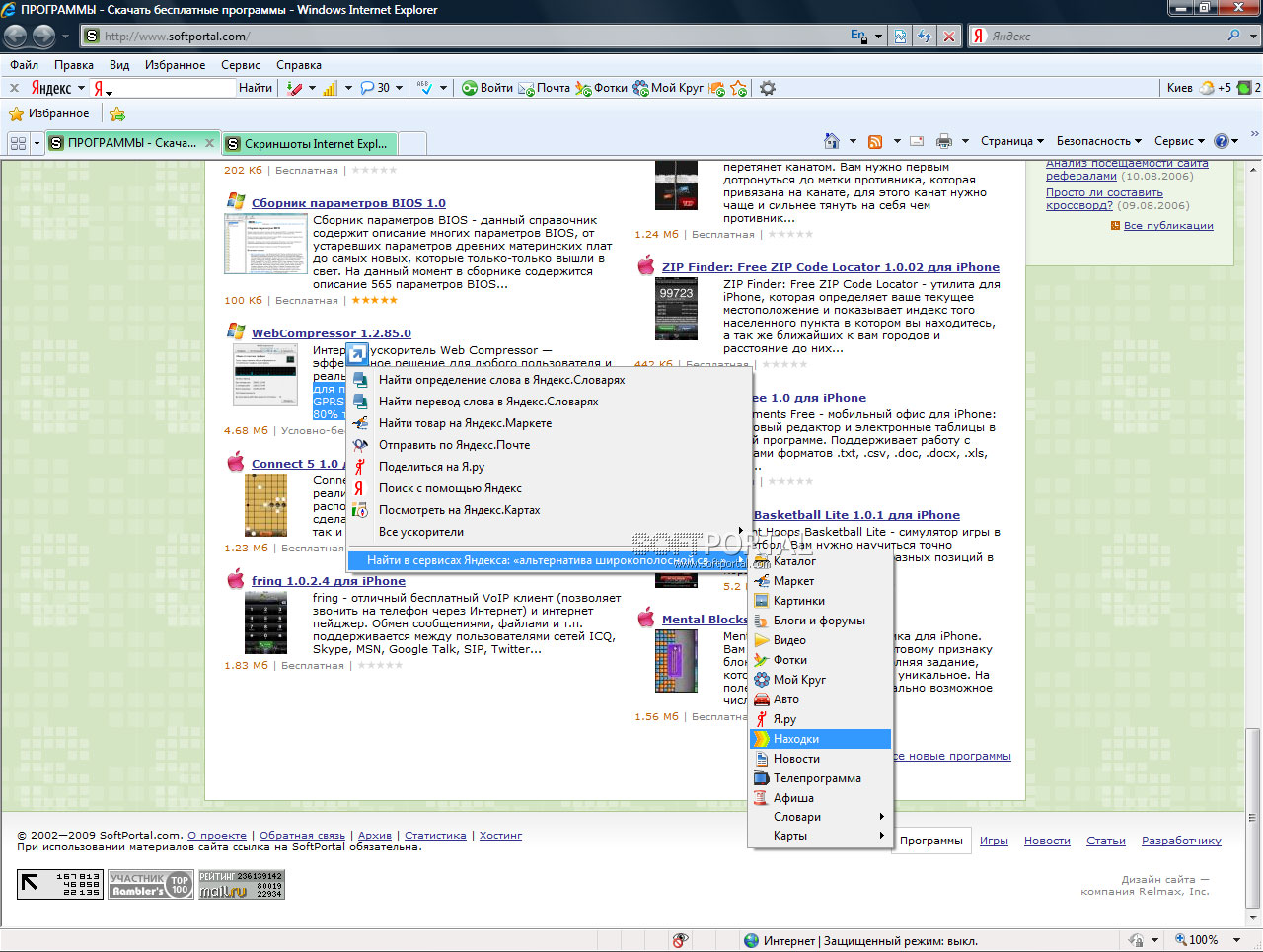This screenshot has height=952, width=1263.
Task: Open the Файл menu
Action: pyautogui.click(x=25, y=65)
